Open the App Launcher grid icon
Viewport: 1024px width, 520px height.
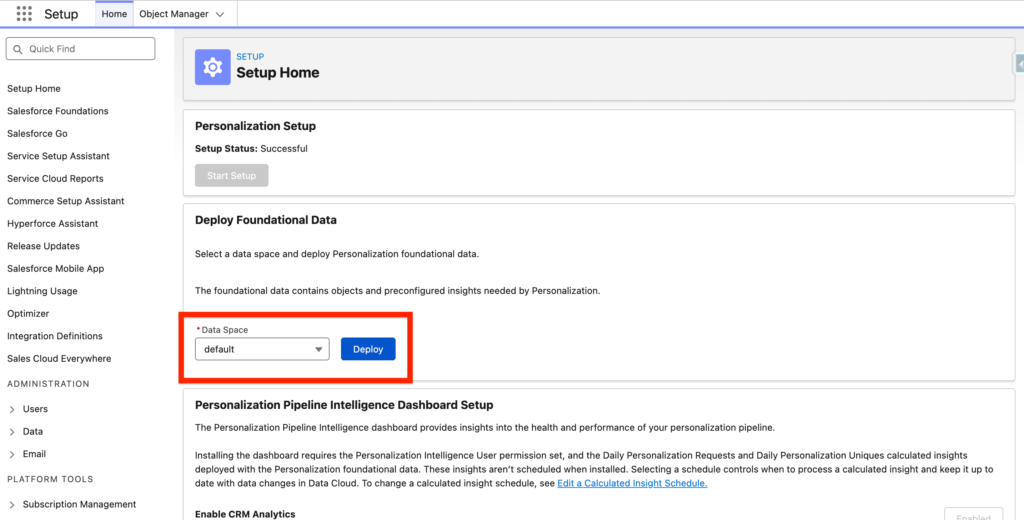pos(24,14)
